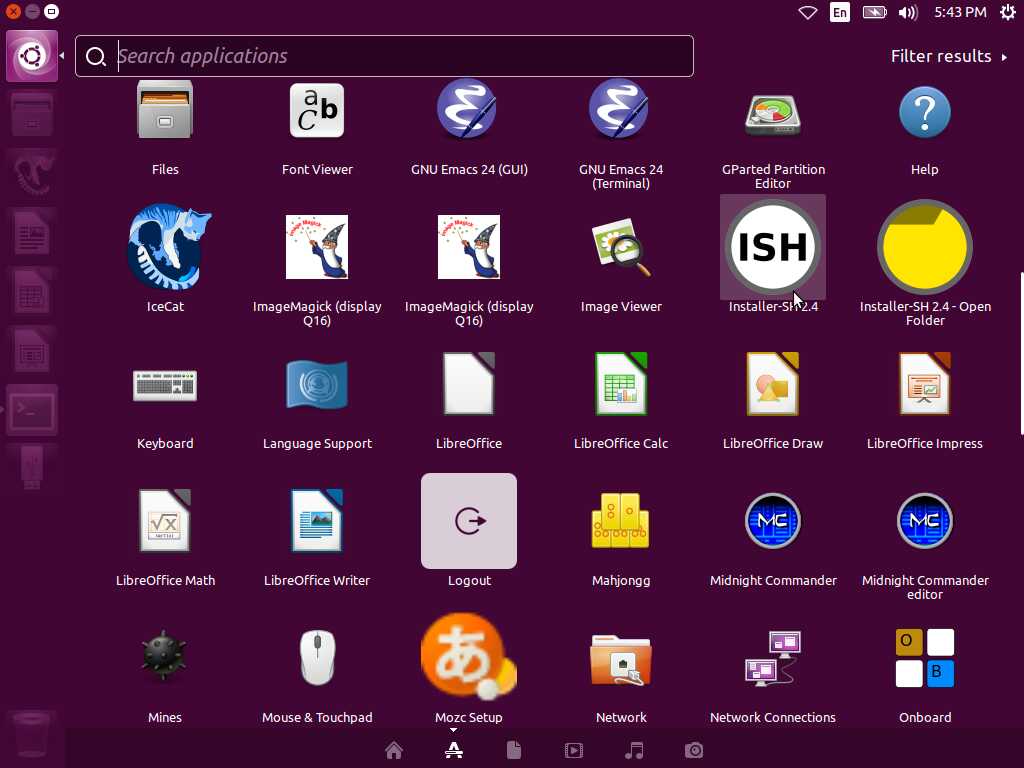Image resolution: width=1024 pixels, height=768 pixels.
Task: Switch to the Video lens
Action: point(573,750)
